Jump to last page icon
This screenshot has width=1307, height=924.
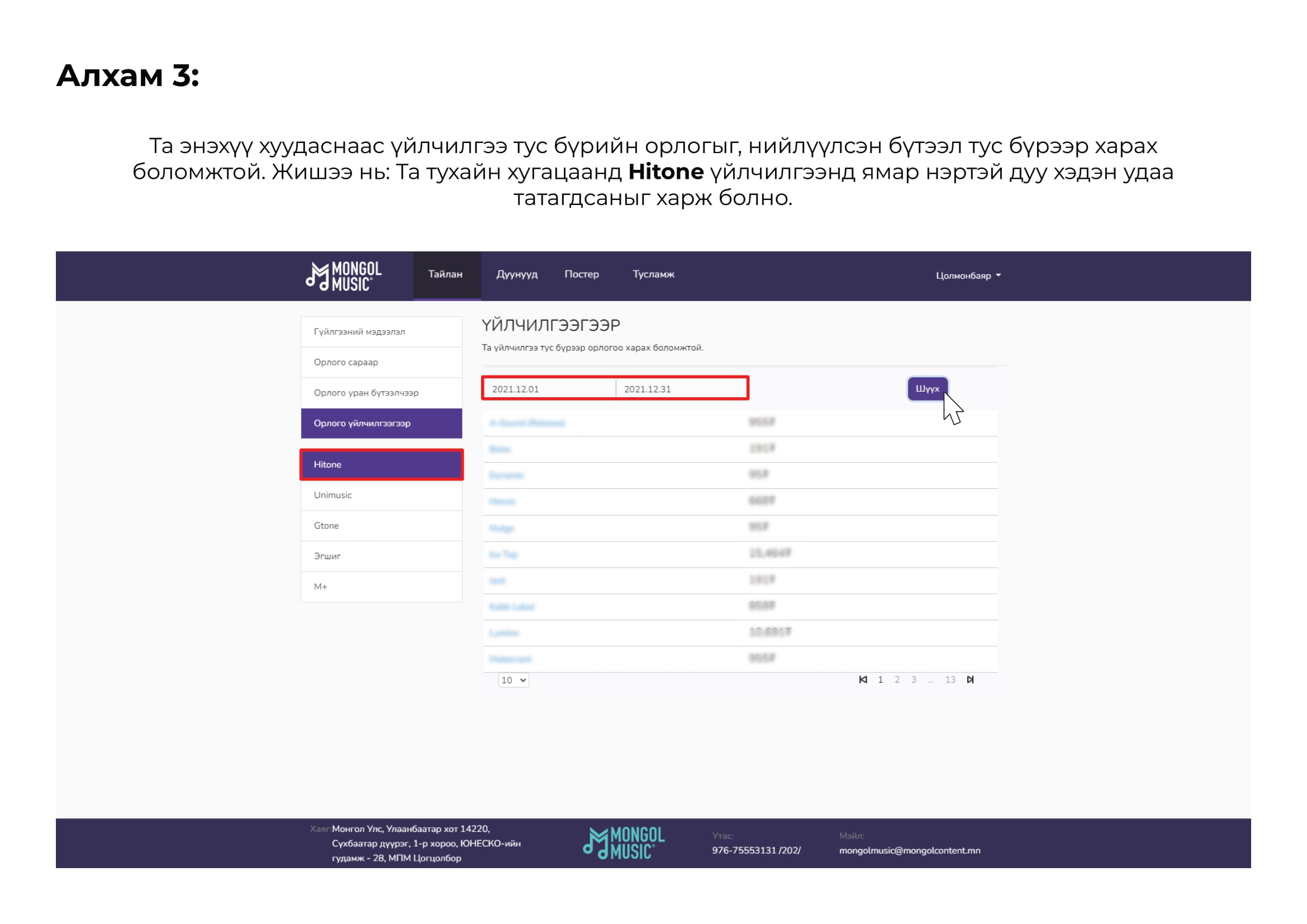tap(970, 680)
